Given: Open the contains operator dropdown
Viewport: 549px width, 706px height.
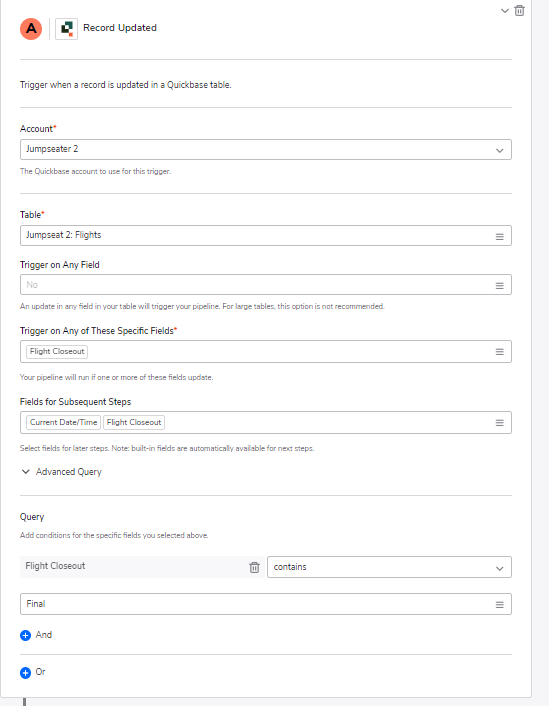Looking at the screenshot, I should [x=389, y=567].
